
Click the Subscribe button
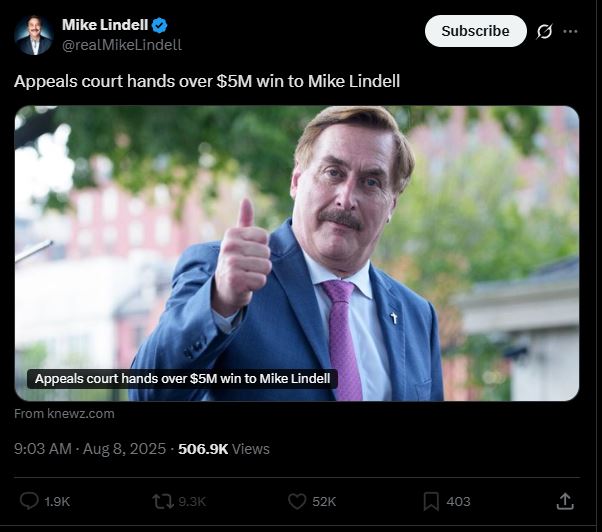coord(475,31)
